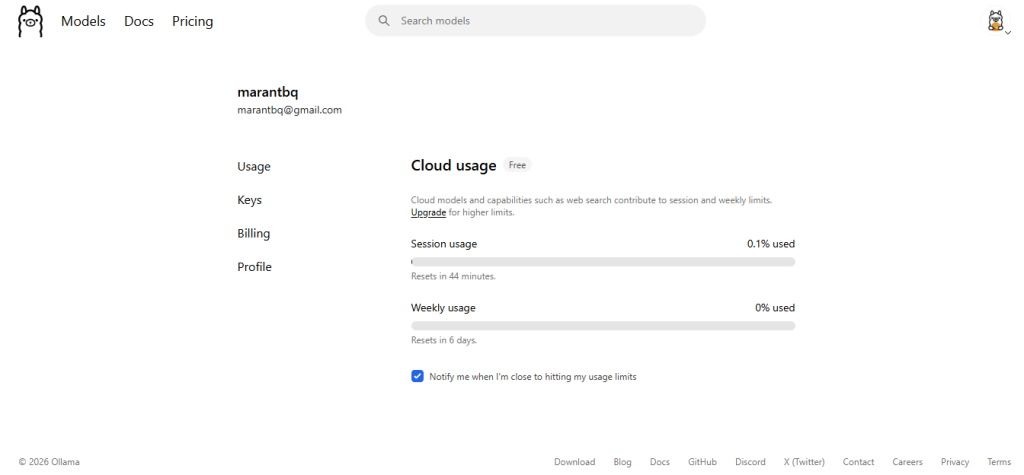1024x475 pixels.
Task: Click the Free plan badge
Action: (x=517, y=165)
